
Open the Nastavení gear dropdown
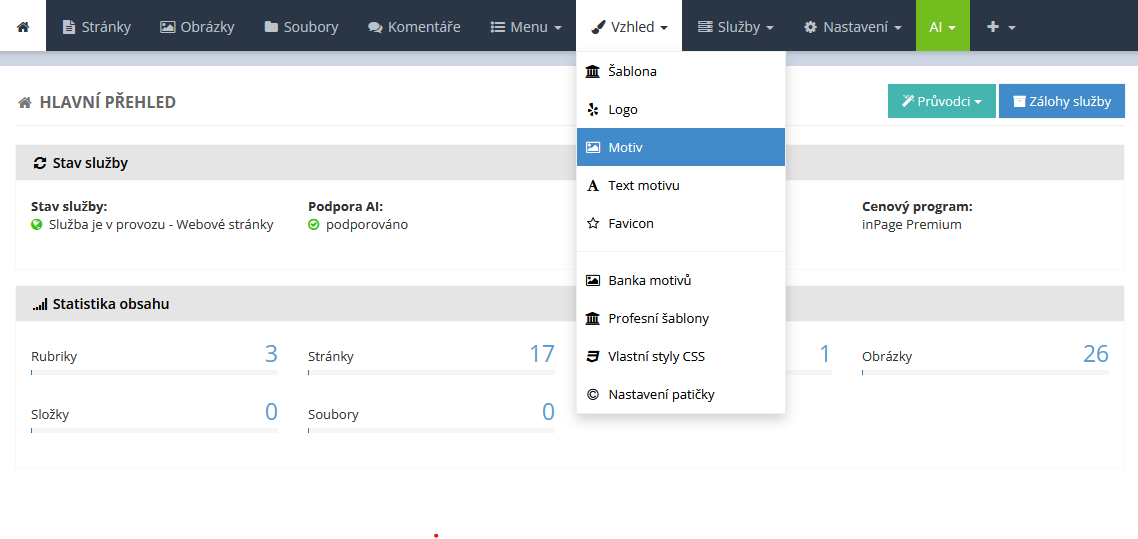[x=852, y=27]
